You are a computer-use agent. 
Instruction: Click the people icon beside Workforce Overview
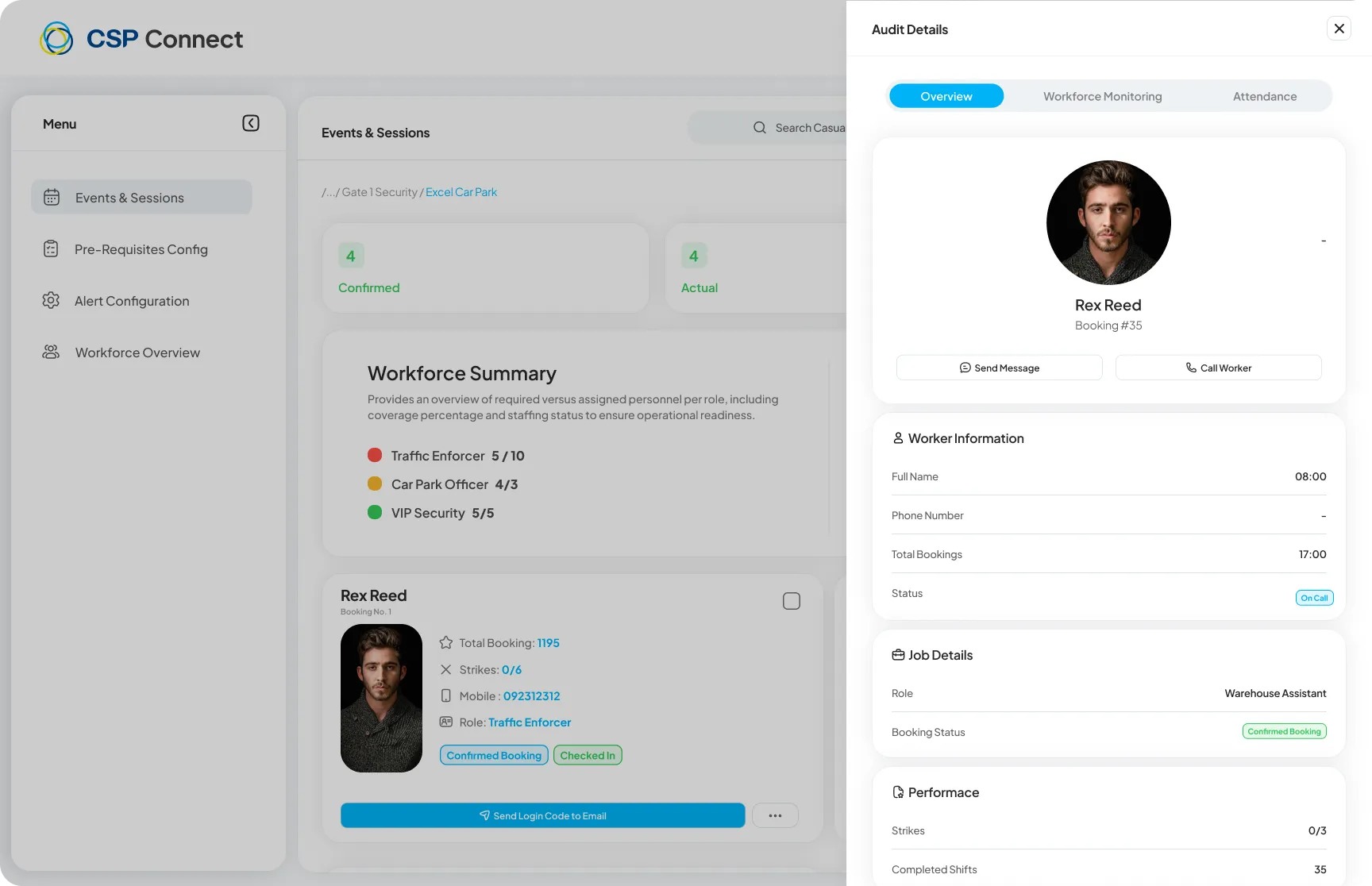[x=51, y=352]
